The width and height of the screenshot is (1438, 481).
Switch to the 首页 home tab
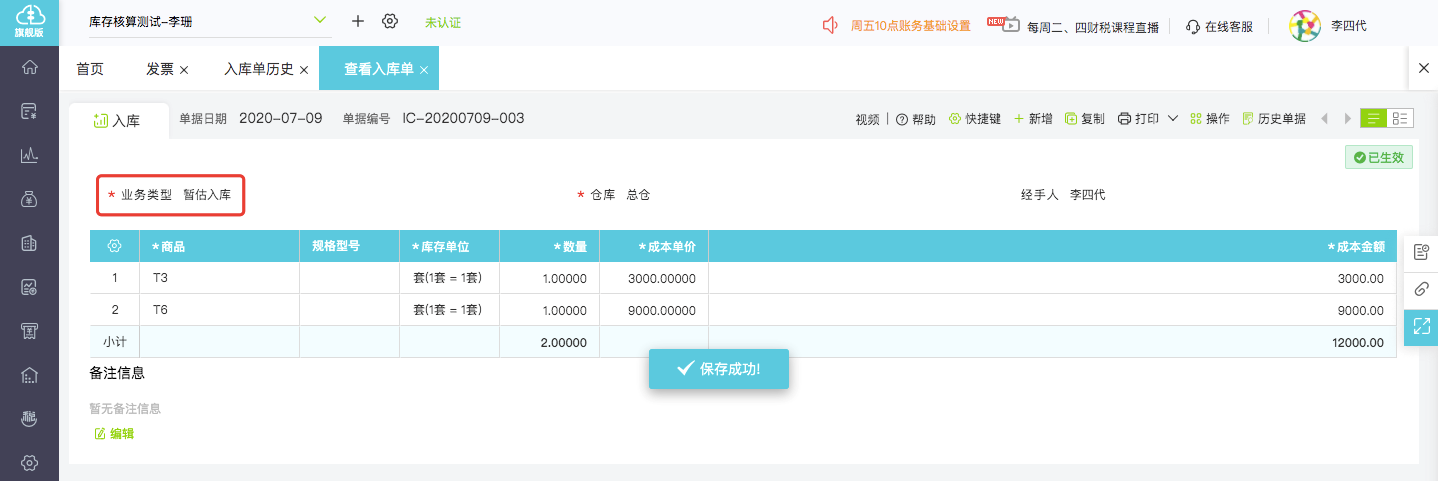click(x=90, y=69)
